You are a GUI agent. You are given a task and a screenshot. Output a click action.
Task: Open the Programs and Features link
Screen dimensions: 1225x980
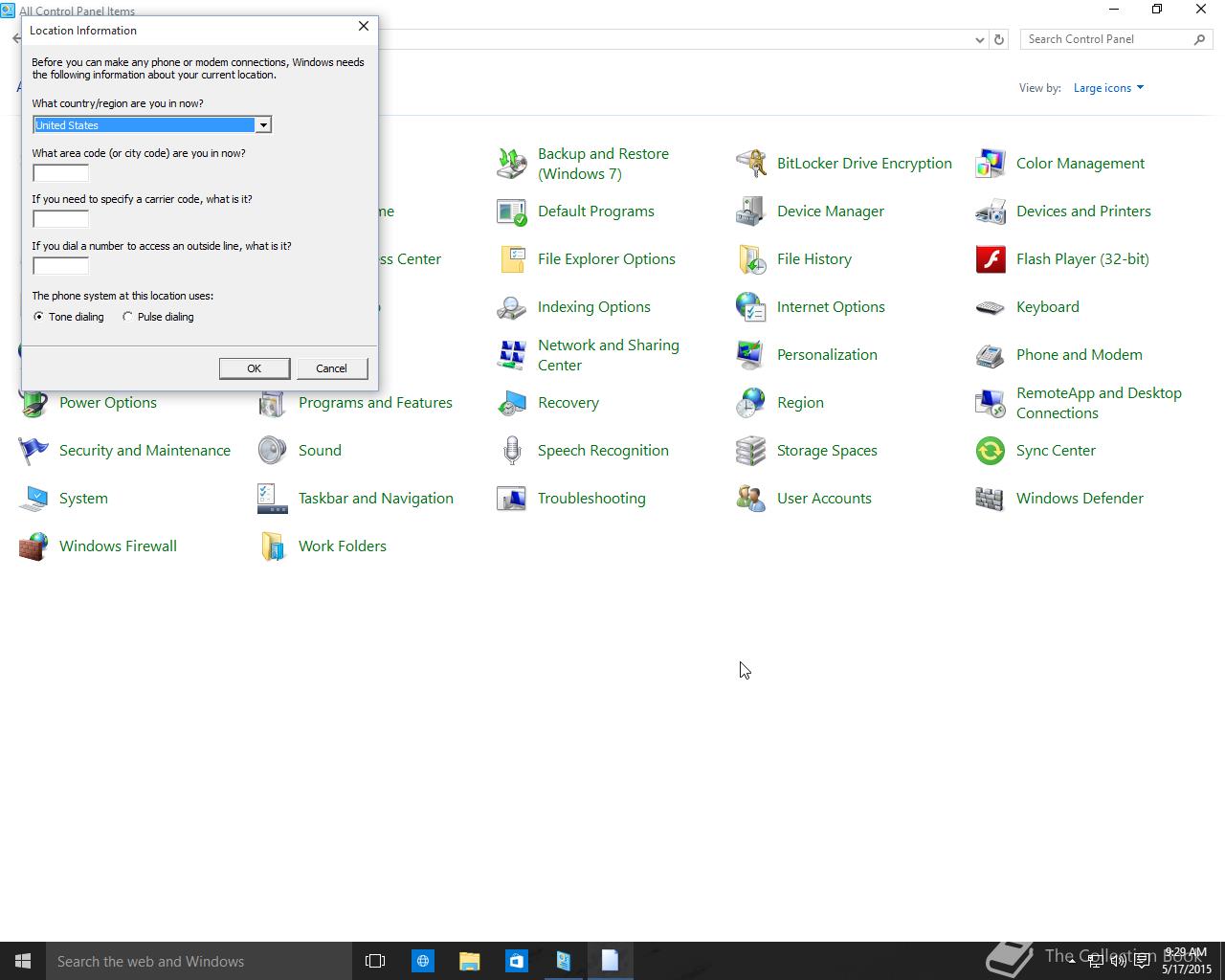(x=375, y=403)
